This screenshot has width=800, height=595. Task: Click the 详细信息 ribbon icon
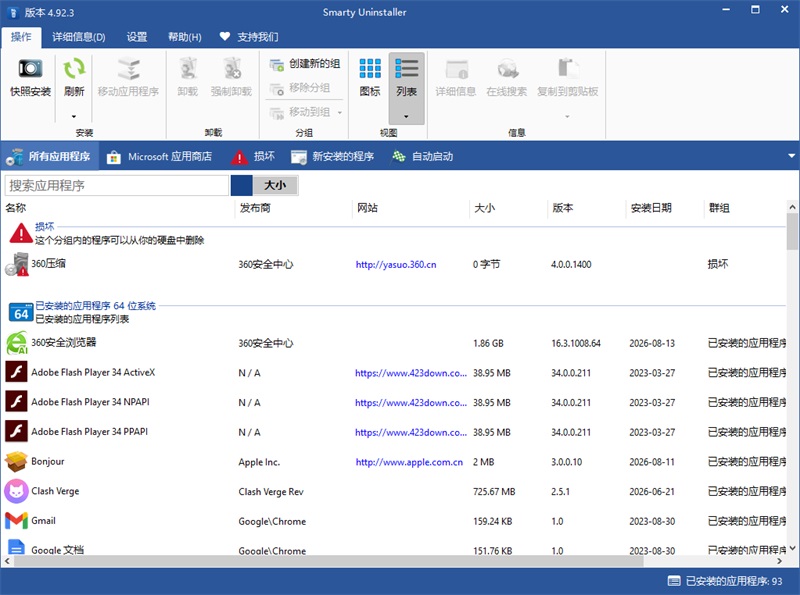[x=456, y=69]
